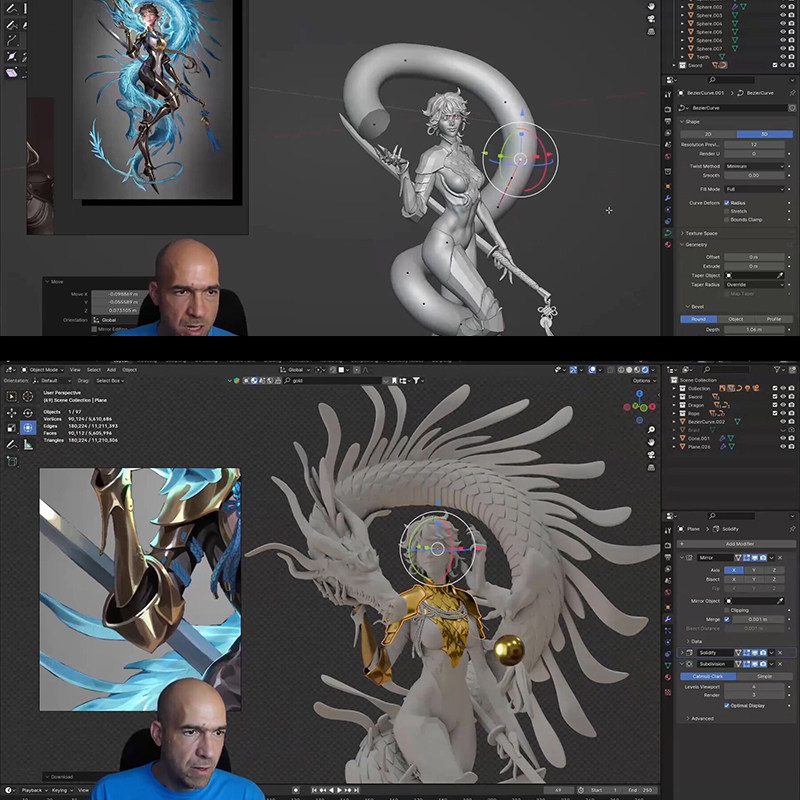Enable Y axis in Mirror modifier Axis row
This screenshot has height=800, width=800.
tap(754, 570)
